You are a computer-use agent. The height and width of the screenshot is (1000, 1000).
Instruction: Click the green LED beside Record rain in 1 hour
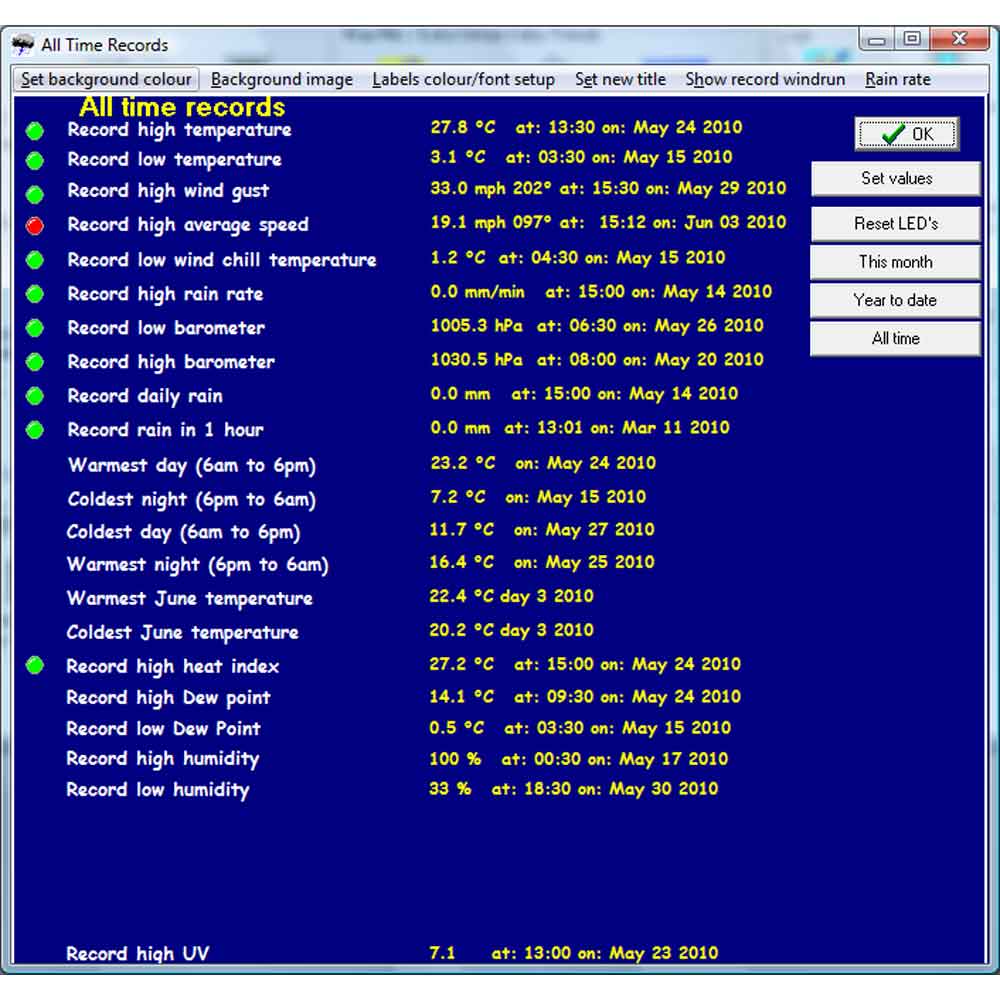pyautogui.click(x=35, y=430)
